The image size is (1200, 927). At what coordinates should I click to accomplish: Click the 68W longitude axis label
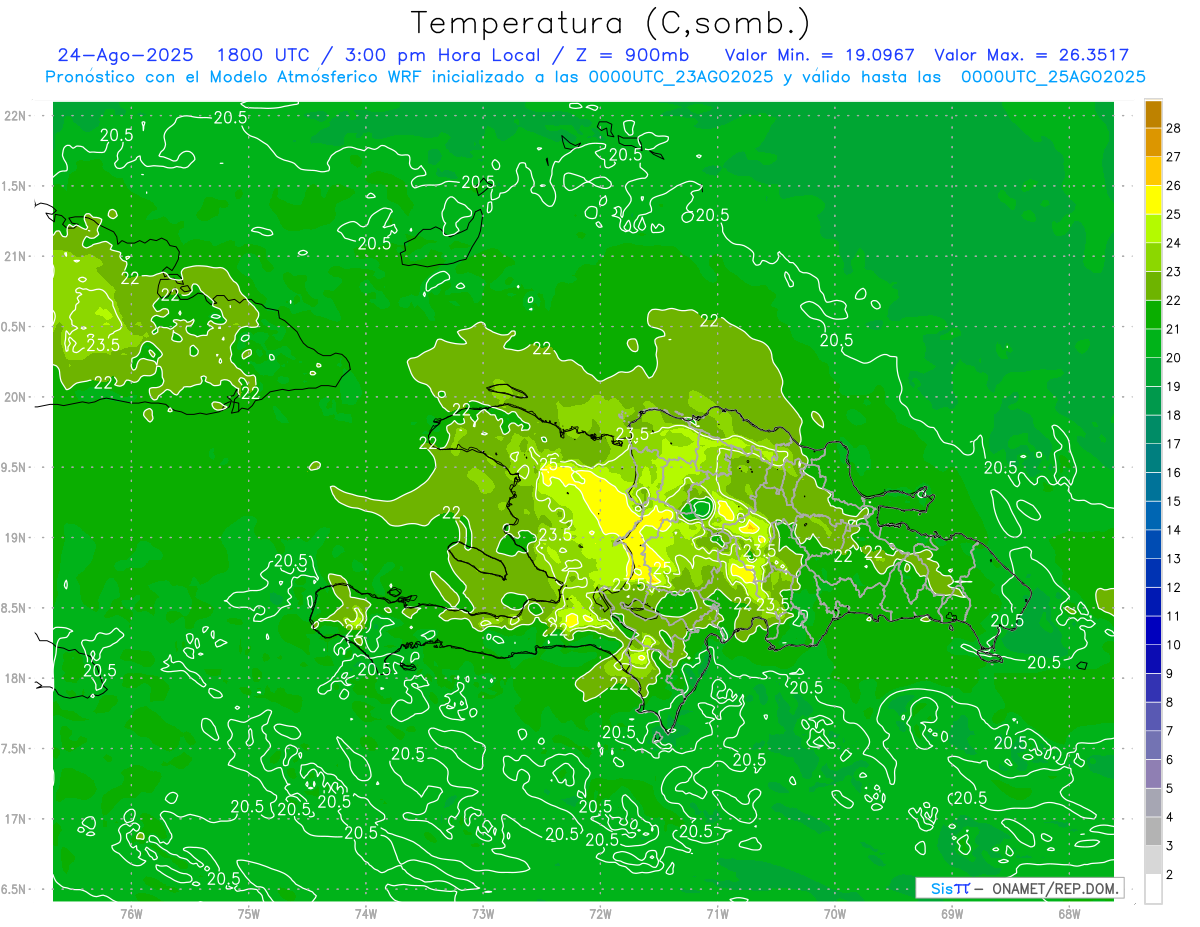[1069, 913]
